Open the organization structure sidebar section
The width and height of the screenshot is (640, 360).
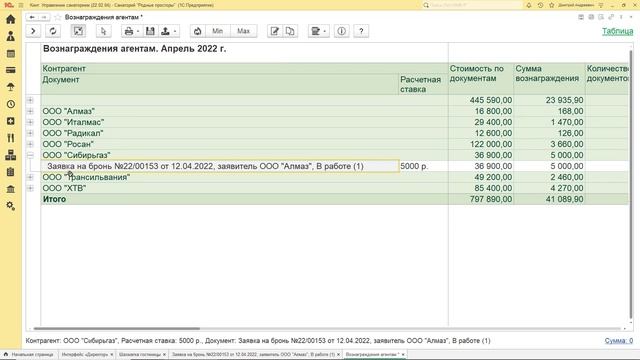click(11, 155)
